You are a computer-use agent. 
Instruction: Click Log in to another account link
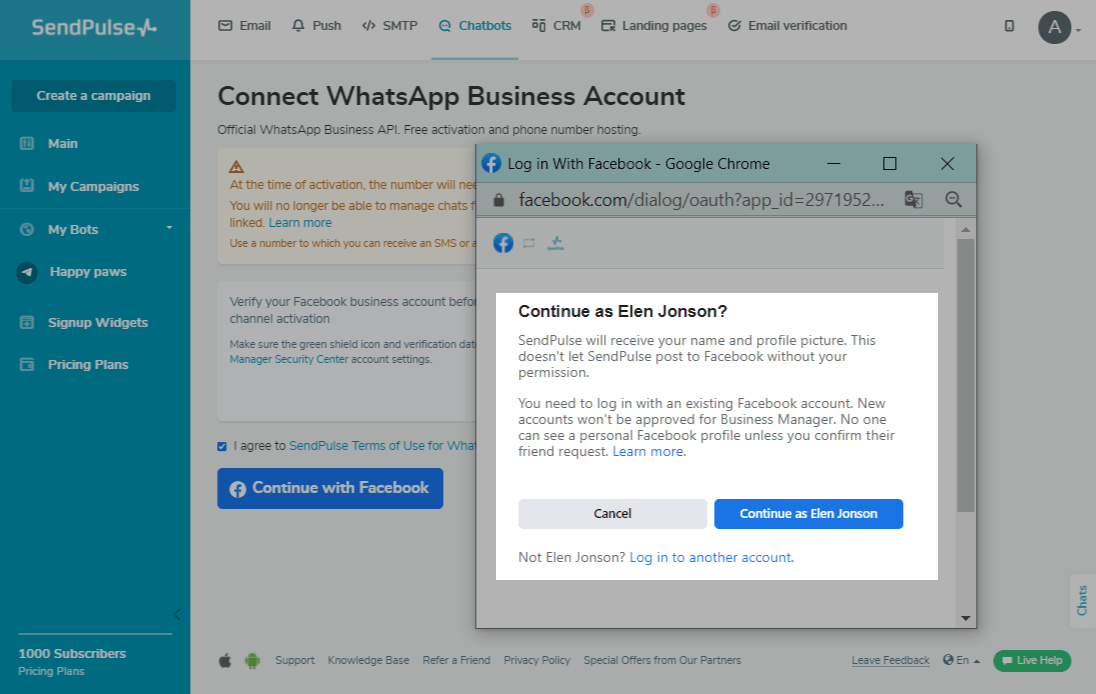711,557
